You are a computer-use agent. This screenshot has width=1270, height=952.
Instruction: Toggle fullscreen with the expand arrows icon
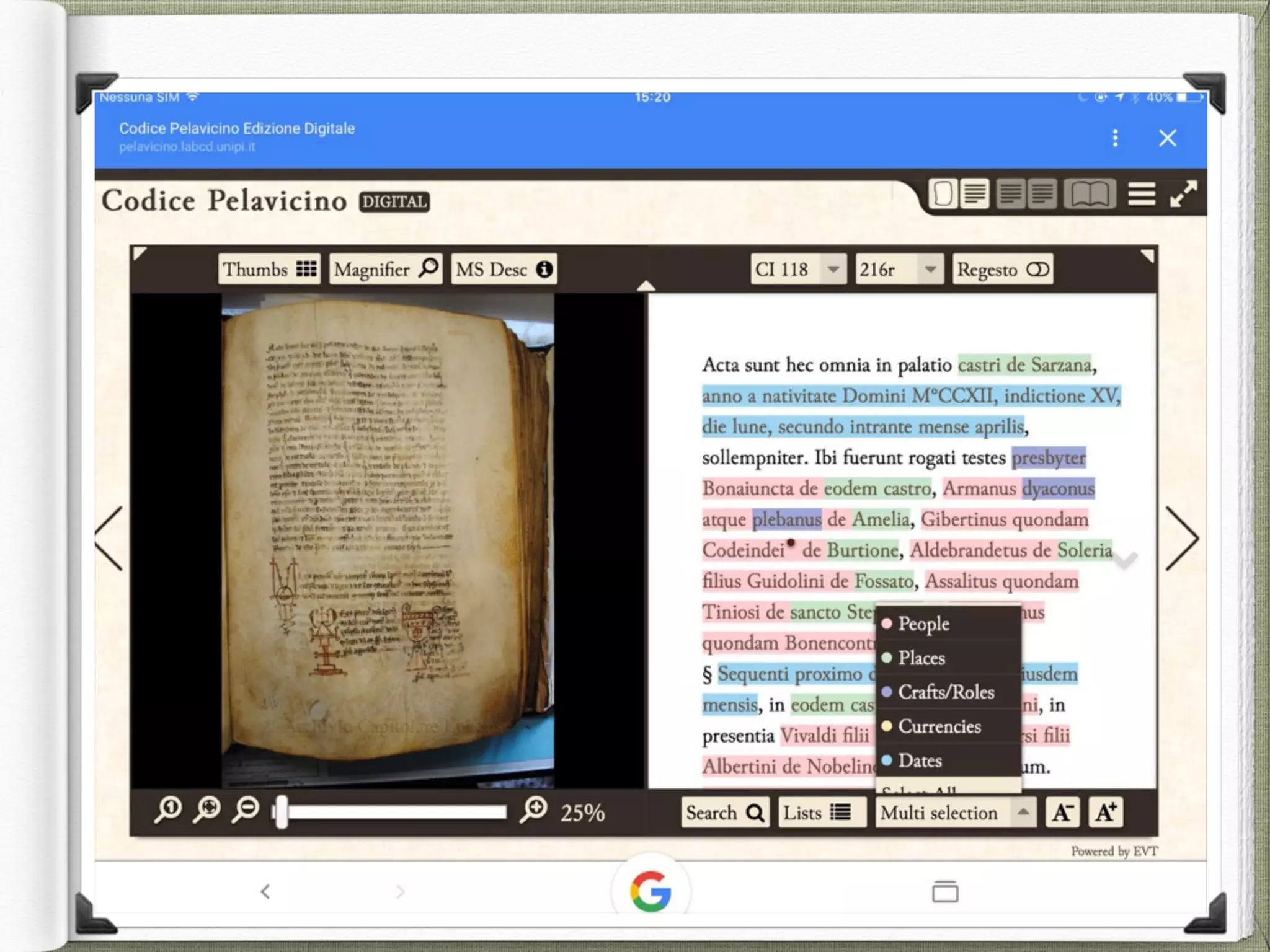click(1183, 194)
